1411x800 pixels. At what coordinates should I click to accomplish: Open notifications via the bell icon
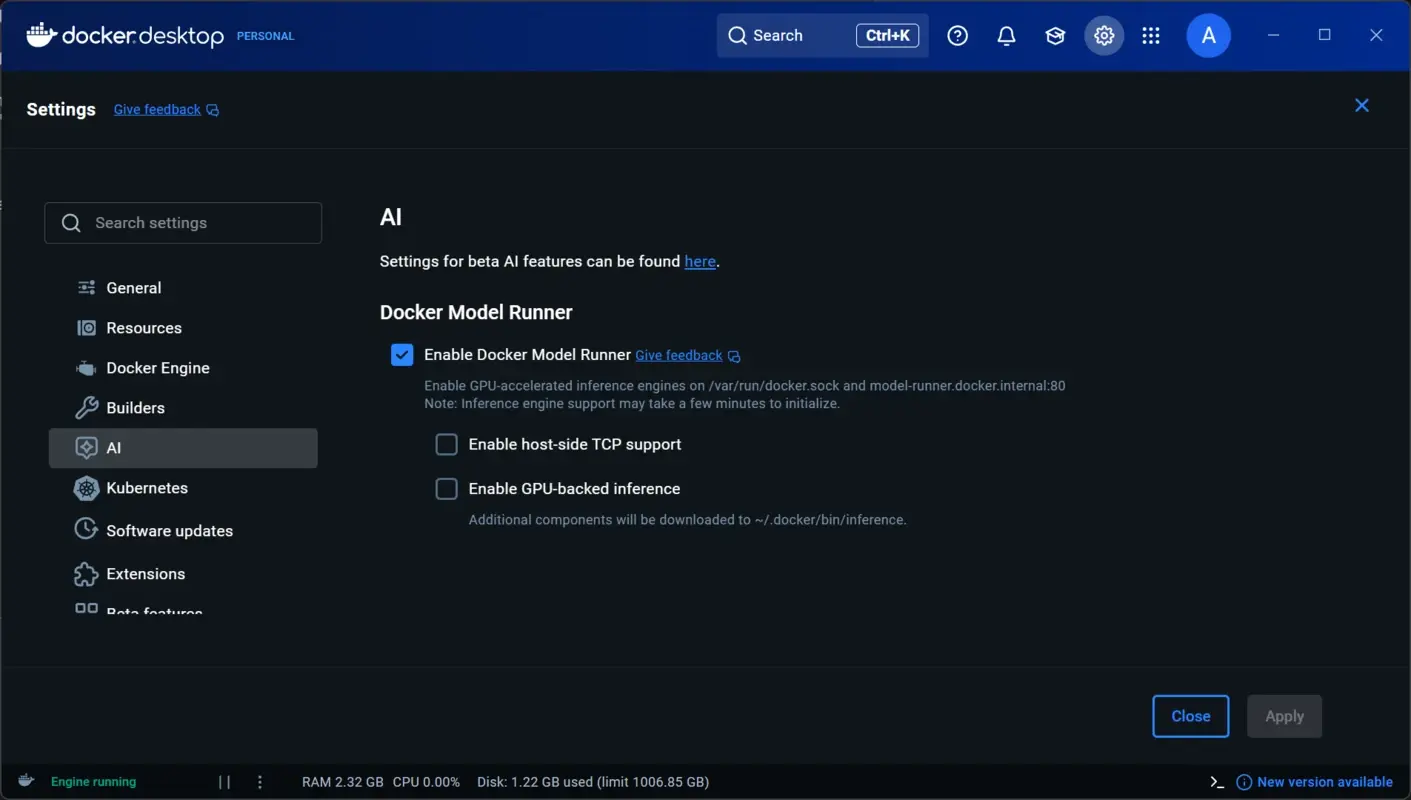click(x=1006, y=35)
